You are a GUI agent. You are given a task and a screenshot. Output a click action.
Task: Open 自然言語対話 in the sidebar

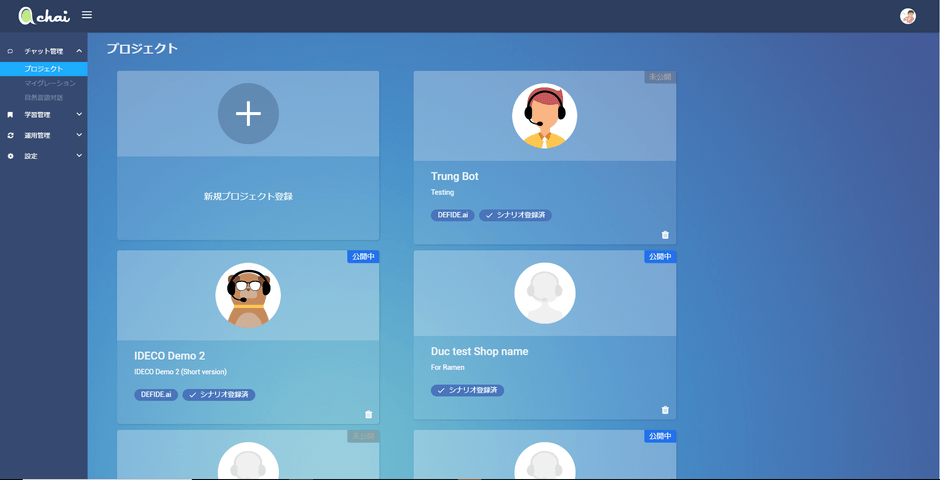pyautogui.click(x=44, y=97)
